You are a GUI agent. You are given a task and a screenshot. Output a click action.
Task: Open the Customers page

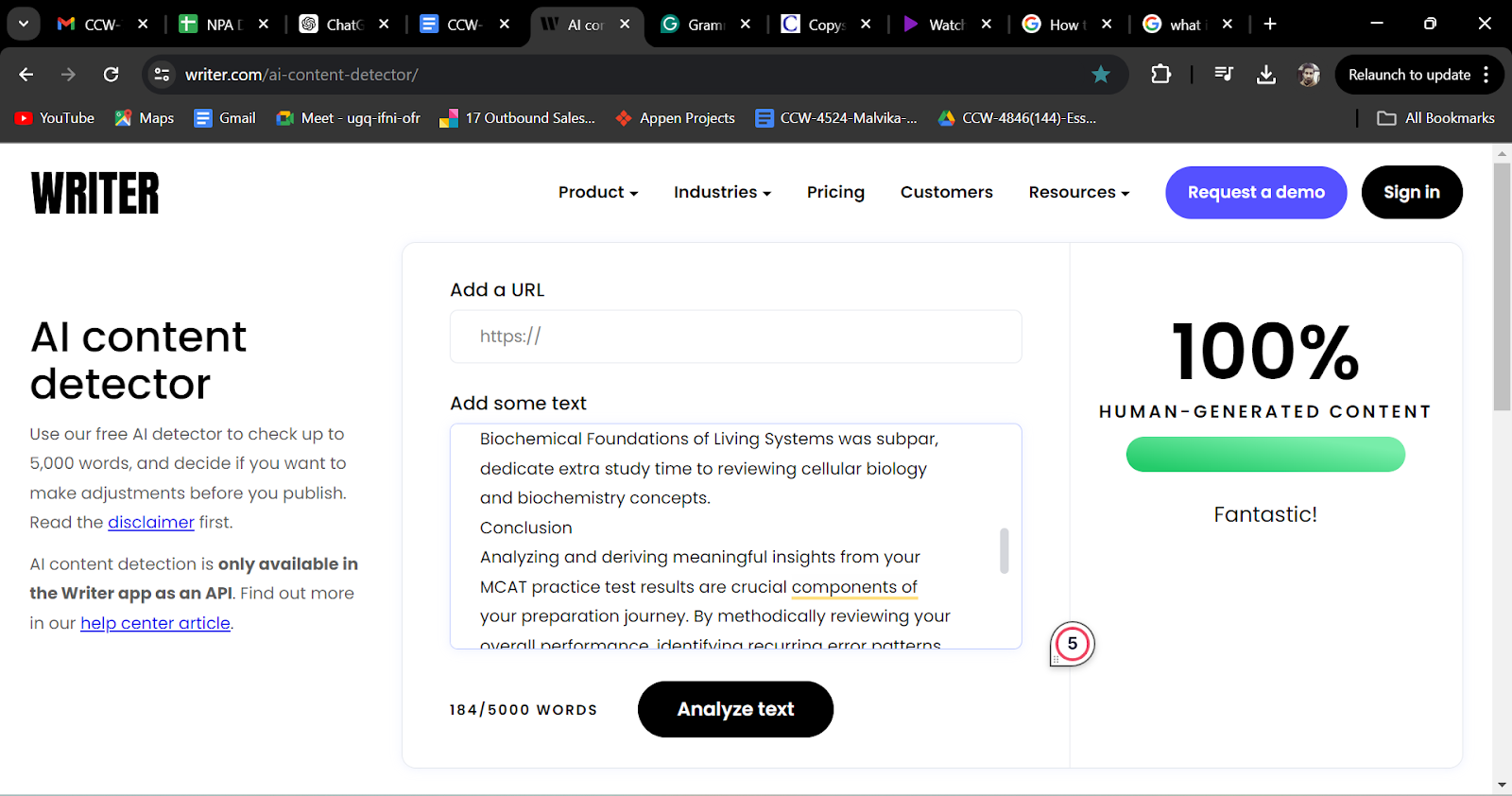coord(946,192)
